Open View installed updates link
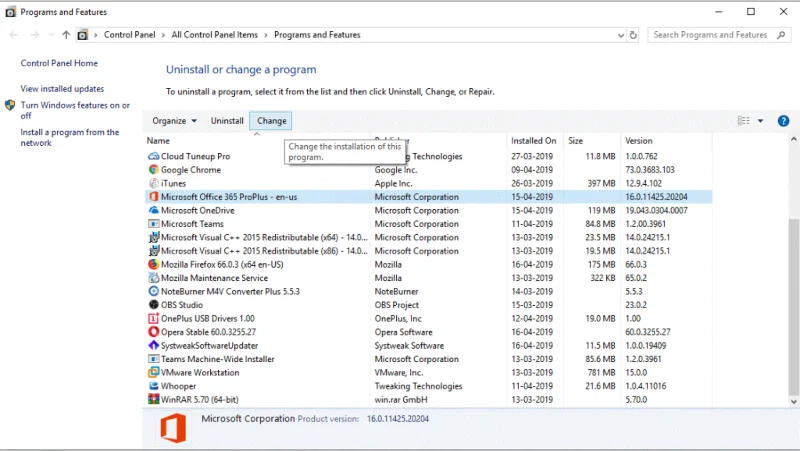 (x=62, y=89)
